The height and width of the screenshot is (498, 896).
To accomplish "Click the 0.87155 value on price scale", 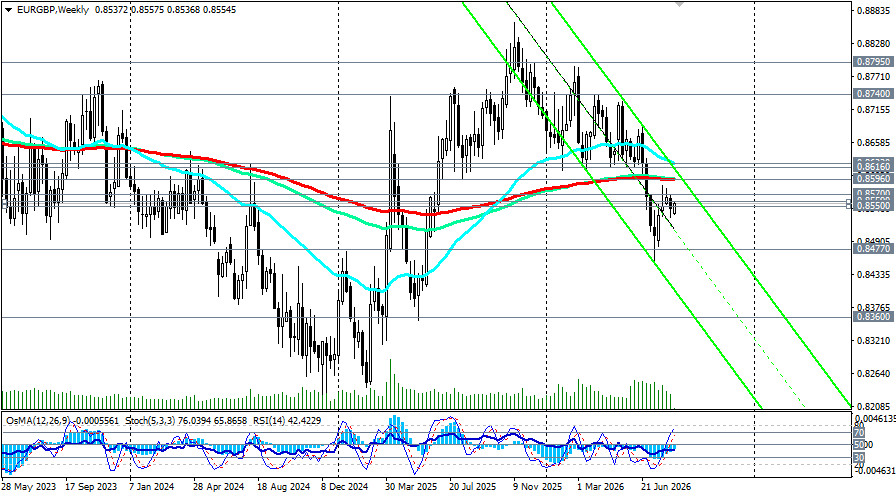I will pyautogui.click(x=875, y=110).
